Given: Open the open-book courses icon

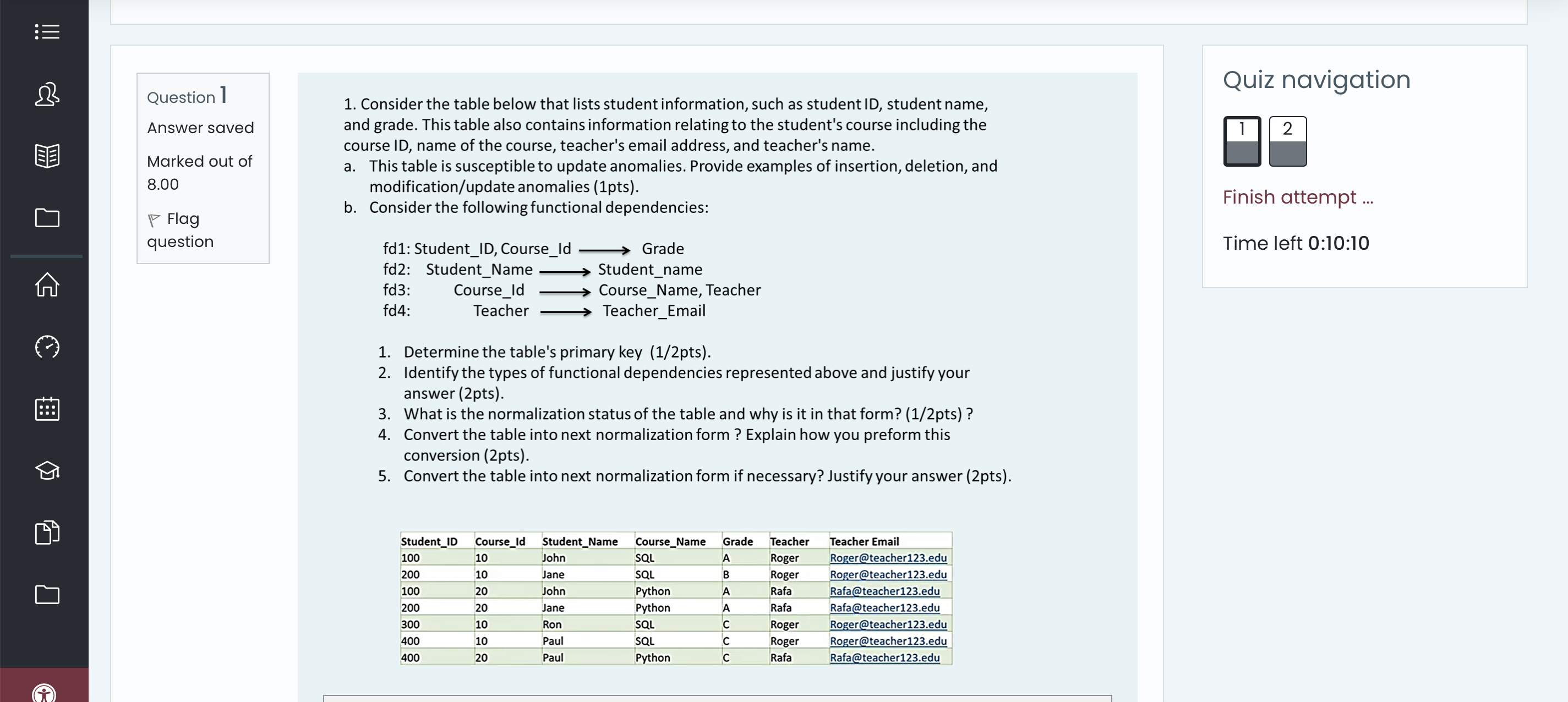Looking at the screenshot, I should (x=47, y=156).
